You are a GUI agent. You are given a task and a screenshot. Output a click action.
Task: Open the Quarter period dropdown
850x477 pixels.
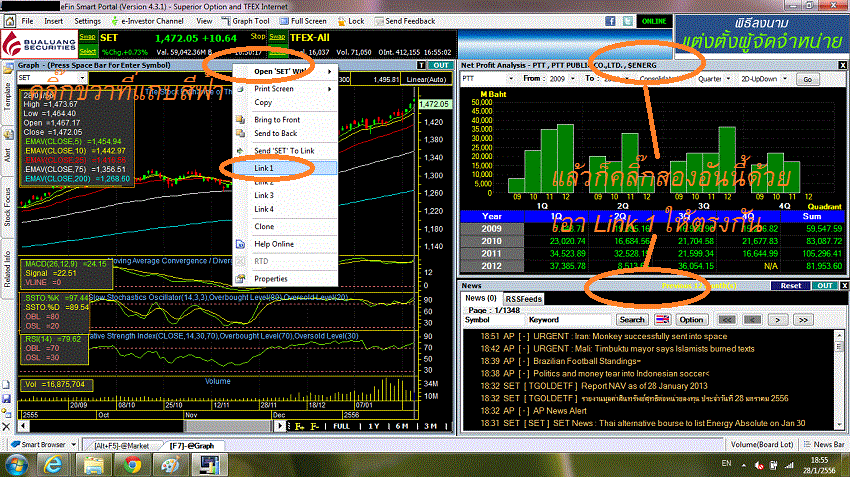tap(728, 79)
